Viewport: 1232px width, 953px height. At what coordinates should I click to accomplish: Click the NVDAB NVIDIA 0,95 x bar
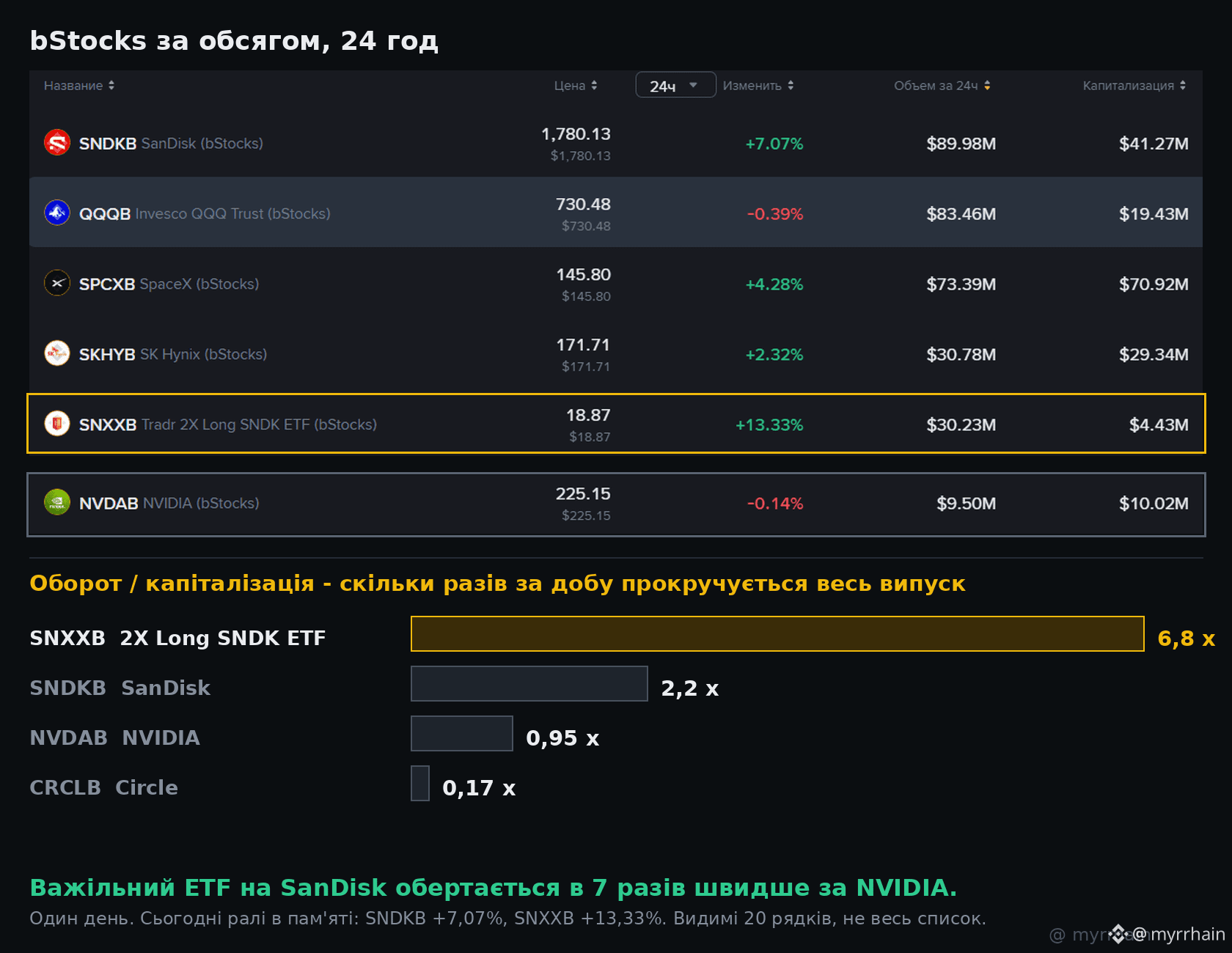(462, 733)
